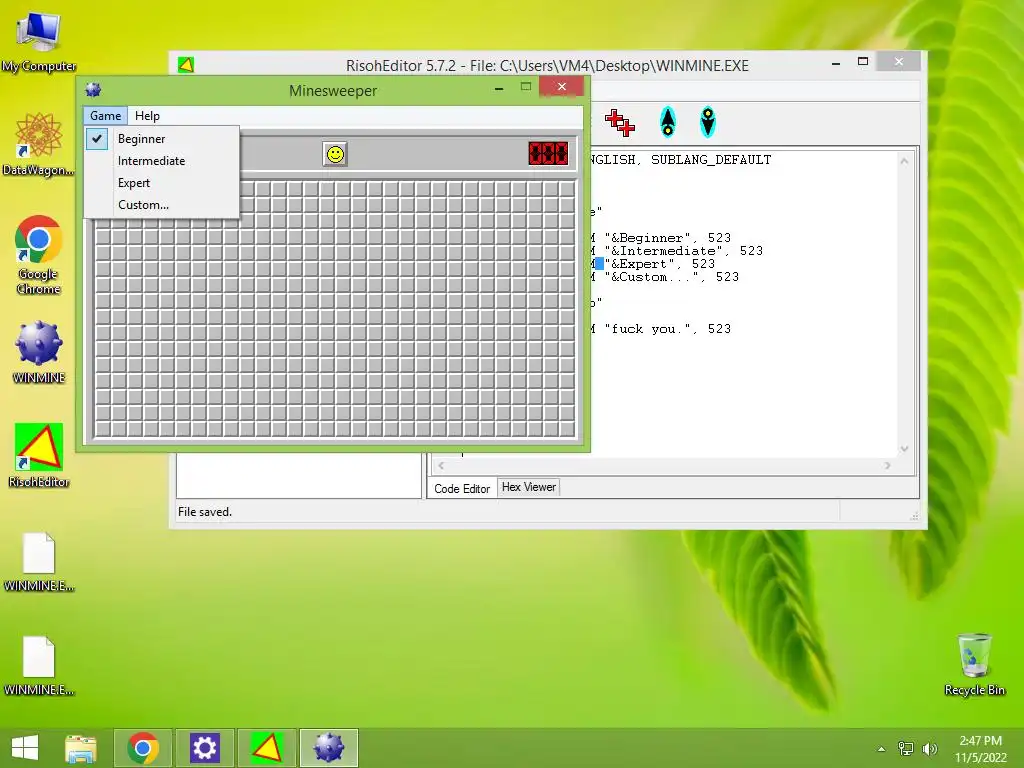The width and height of the screenshot is (1024, 768).
Task: Open the Help menu in Minesweeper
Action: pos(147,116)
